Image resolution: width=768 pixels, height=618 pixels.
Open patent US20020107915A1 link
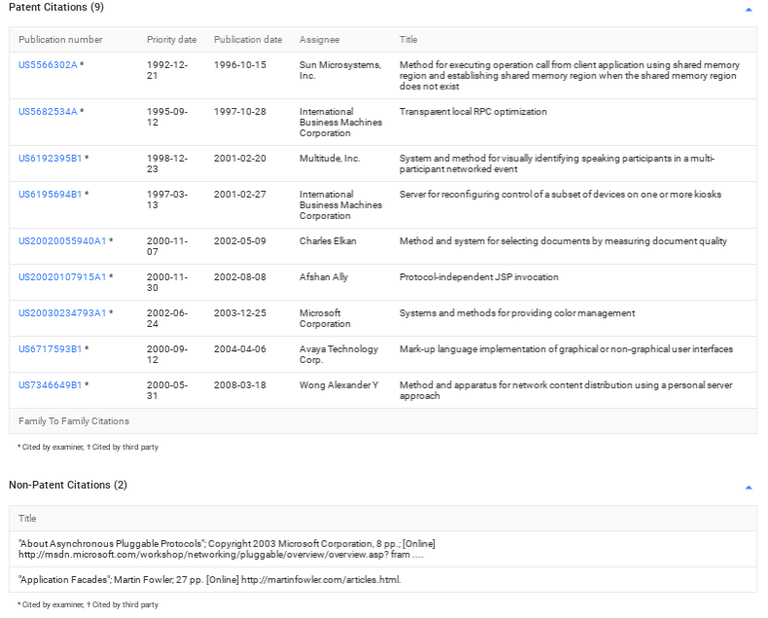point(62,277)
